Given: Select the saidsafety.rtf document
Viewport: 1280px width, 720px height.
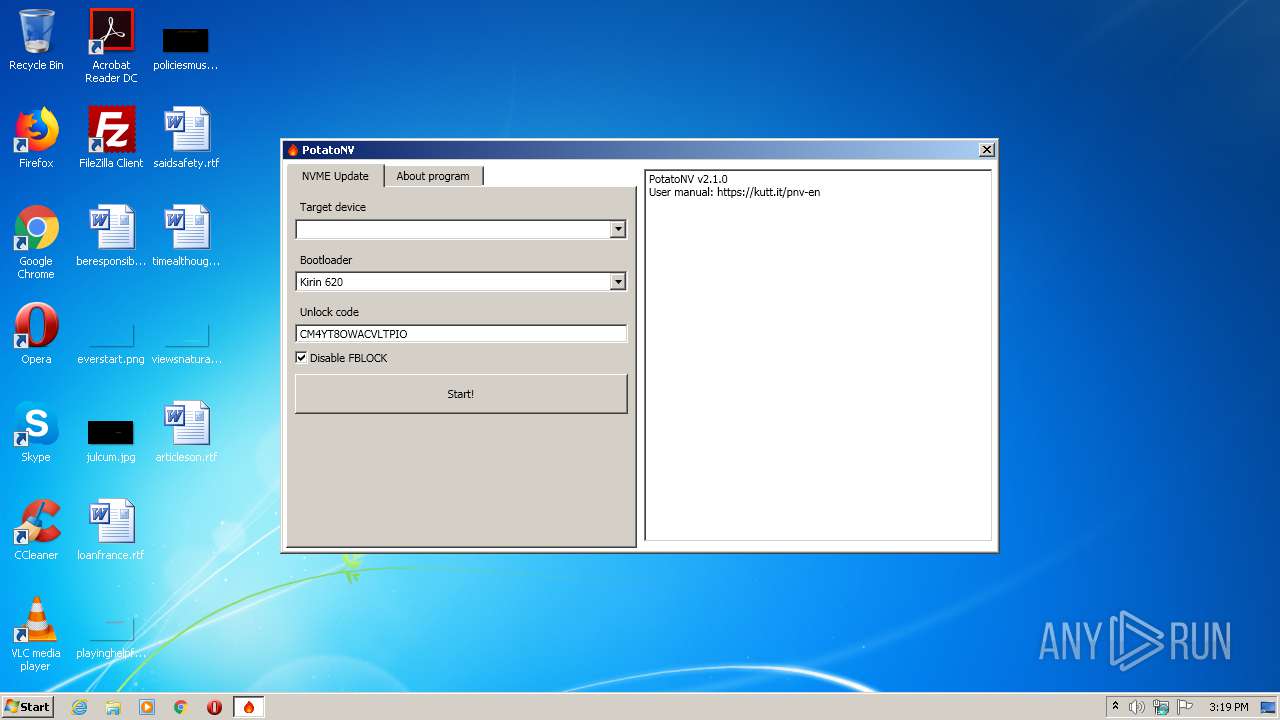Looking at the screenshot, I should 186,138.
